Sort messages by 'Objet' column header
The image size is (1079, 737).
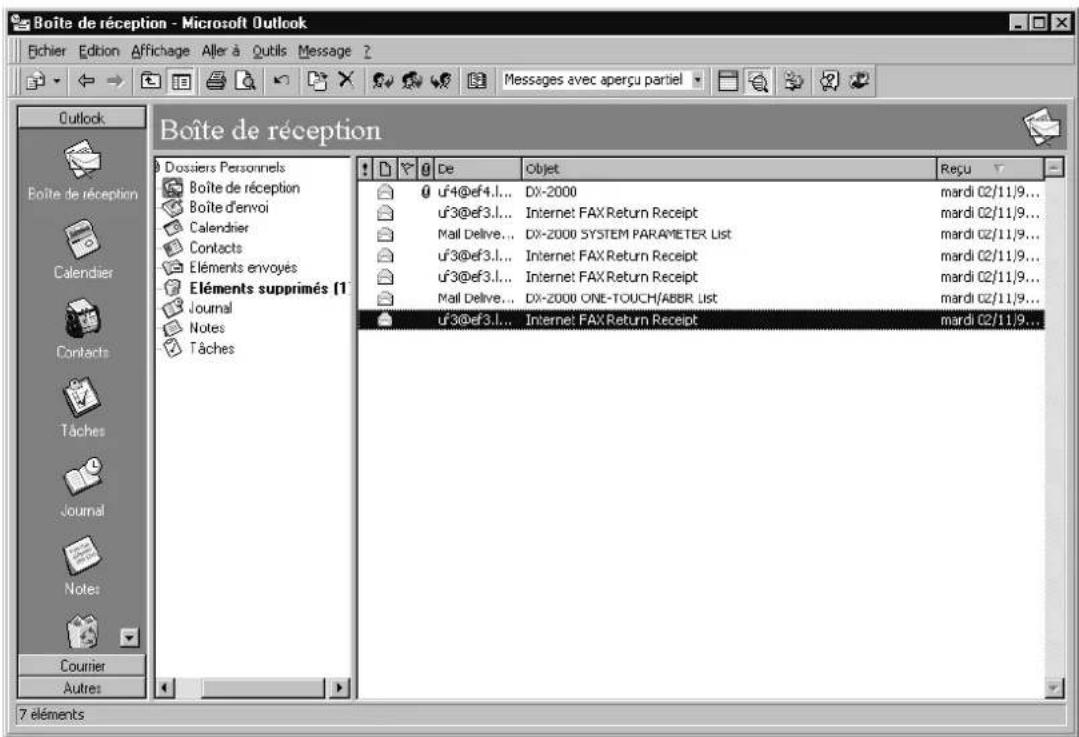pyautogui.click(x=729, y=169)
